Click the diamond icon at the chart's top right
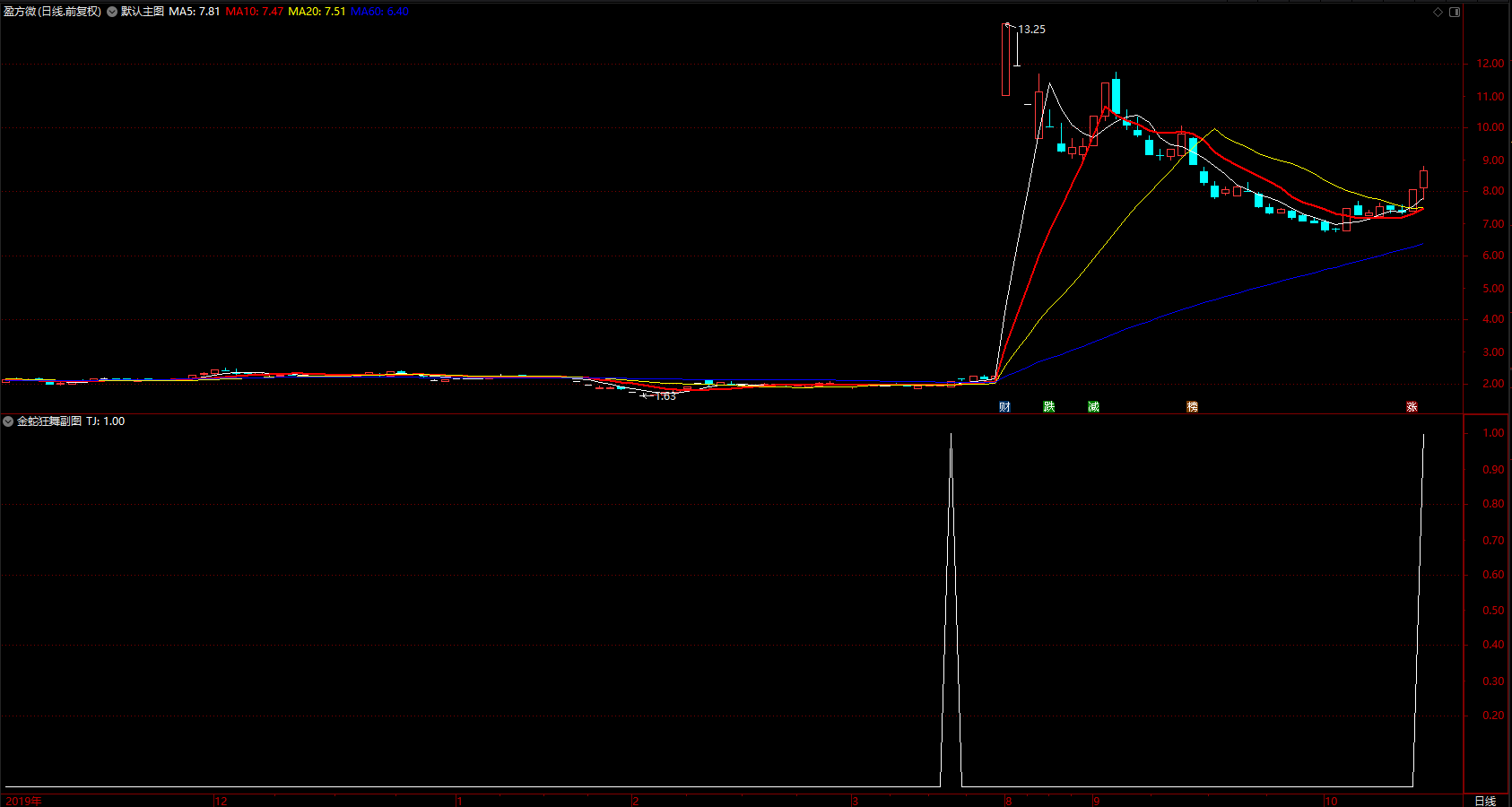The height and width of the screenshot is (807, 1512). point(1438,12)
